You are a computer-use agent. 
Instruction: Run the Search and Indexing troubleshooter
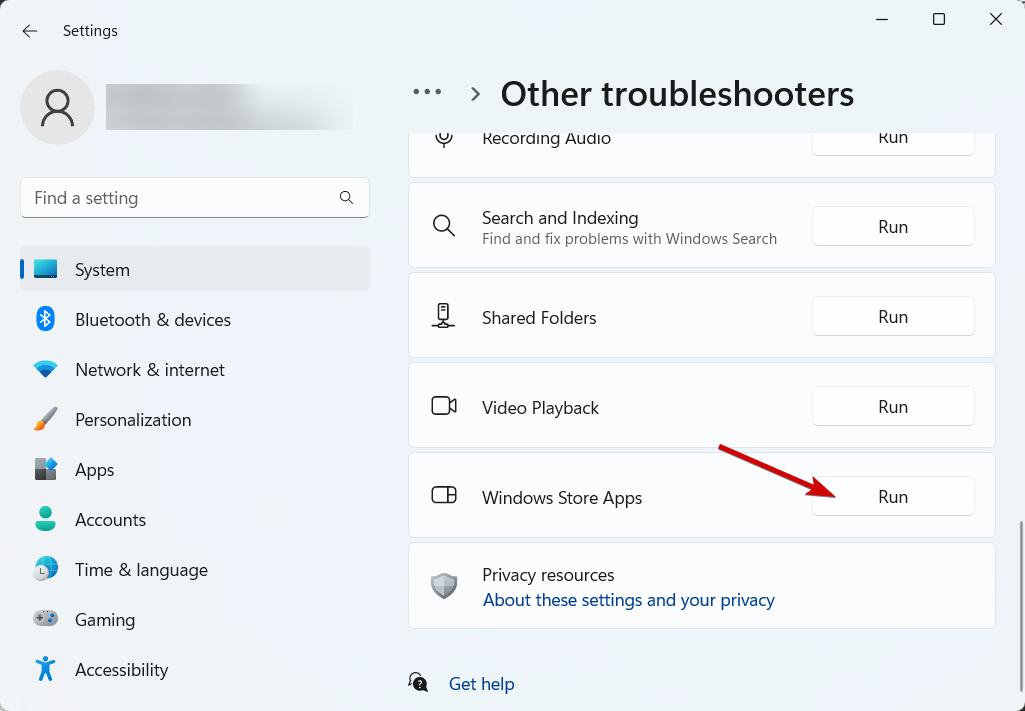click(893, 226)
